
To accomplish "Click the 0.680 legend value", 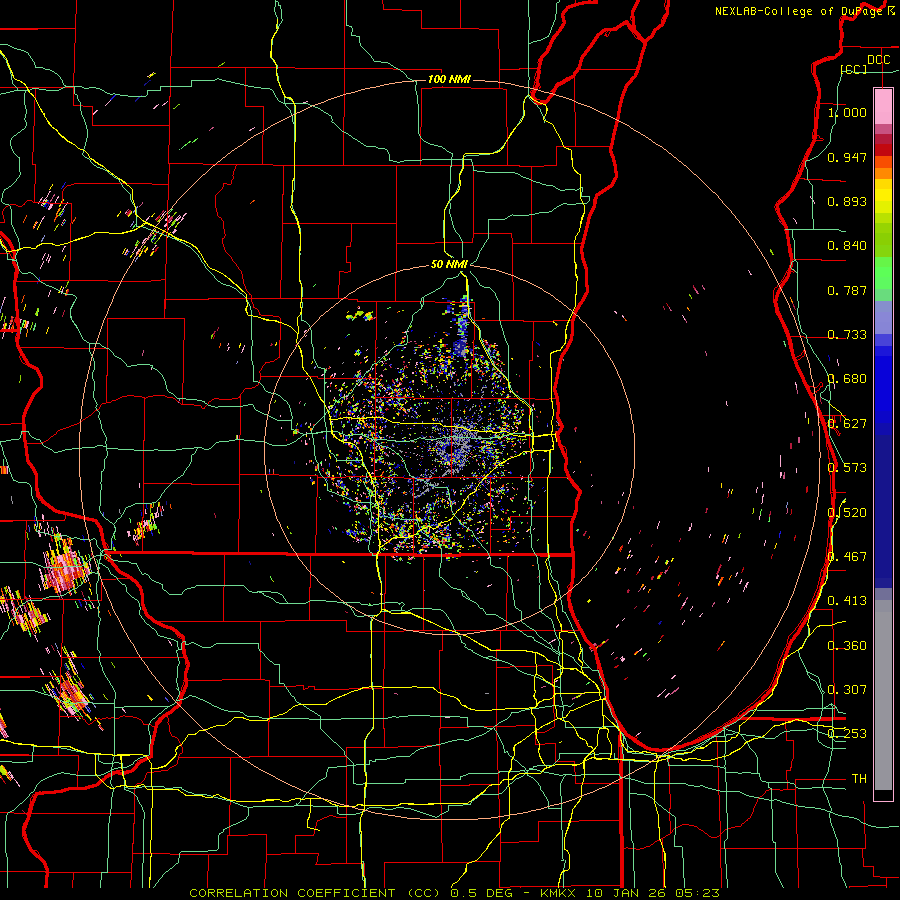I will [847, 379].
